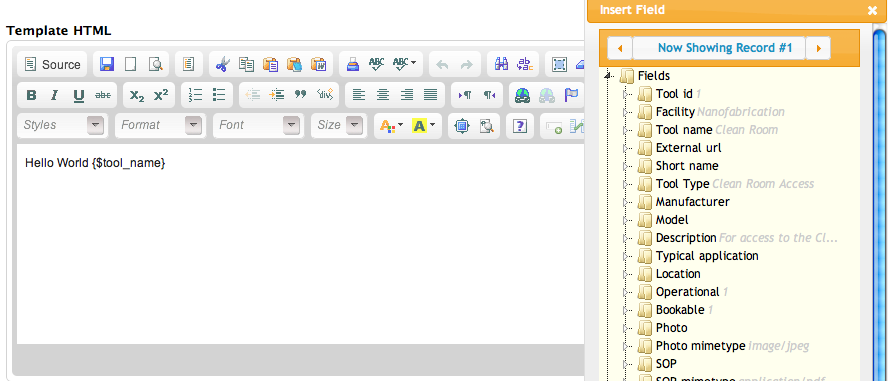This screenshot has width=888, height=381.
Task: Insert a bulleted list
Action: (219, 95)
